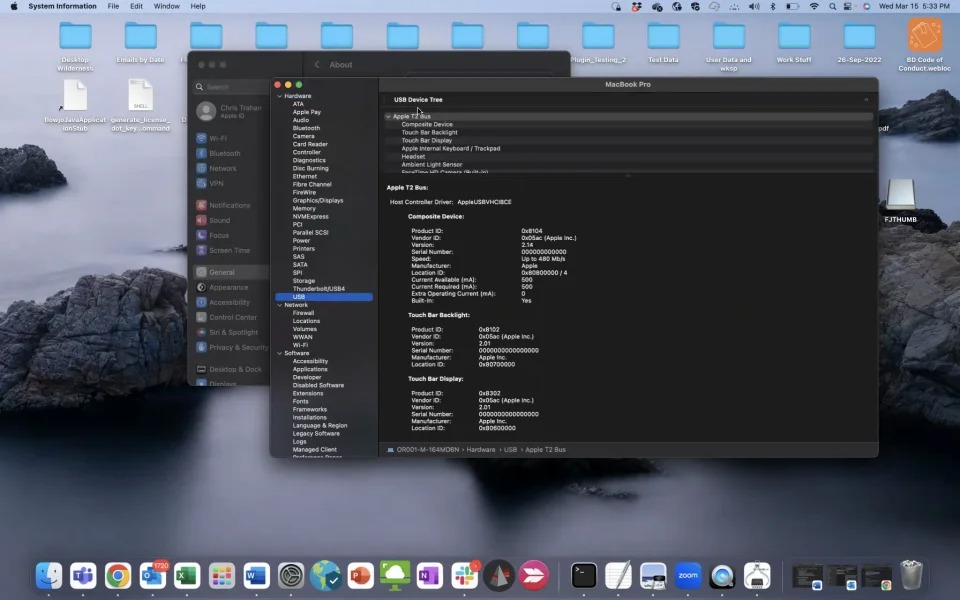Select Bluetooth in the hardware list

point(306,128)
